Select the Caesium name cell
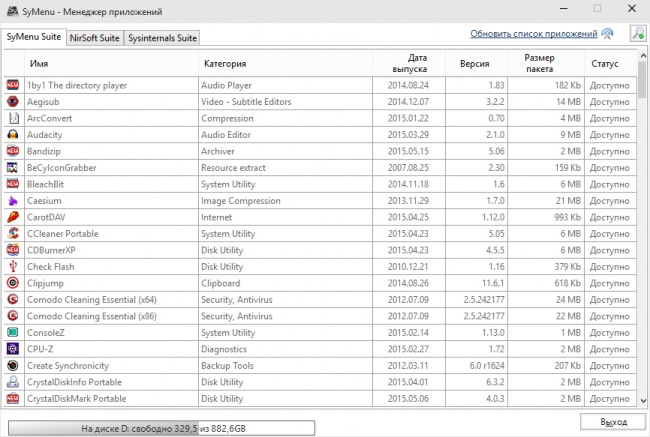This screenshot has height=437, width=650. pyautogui.click(x=112, y=201)
